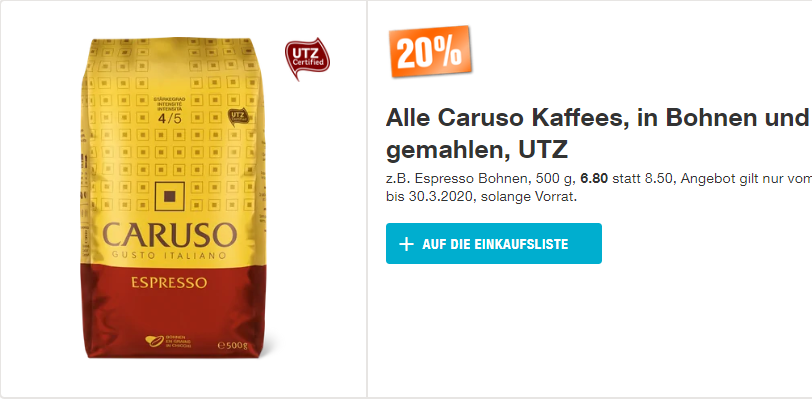Click the coffee bean icon on bag bottom
Screen dimensions: 812x403
coord(154,342)
